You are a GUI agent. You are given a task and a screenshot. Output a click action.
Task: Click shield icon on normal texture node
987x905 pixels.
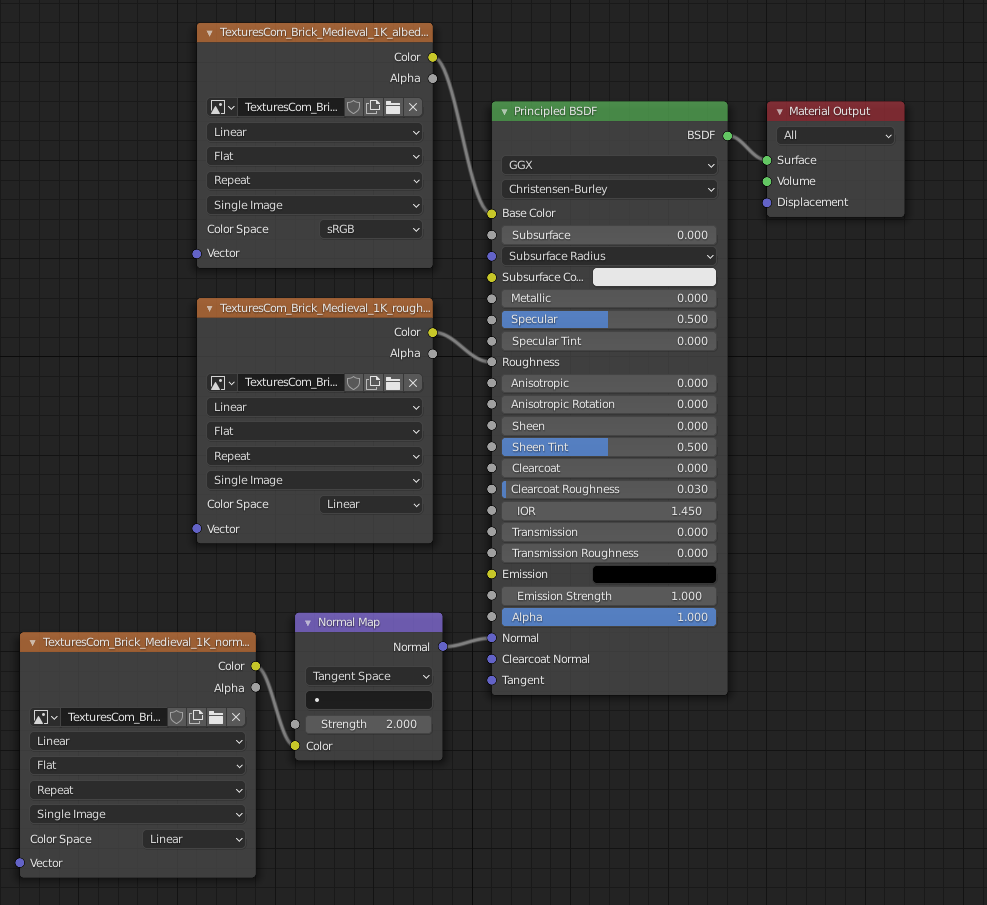click(177, 717)
